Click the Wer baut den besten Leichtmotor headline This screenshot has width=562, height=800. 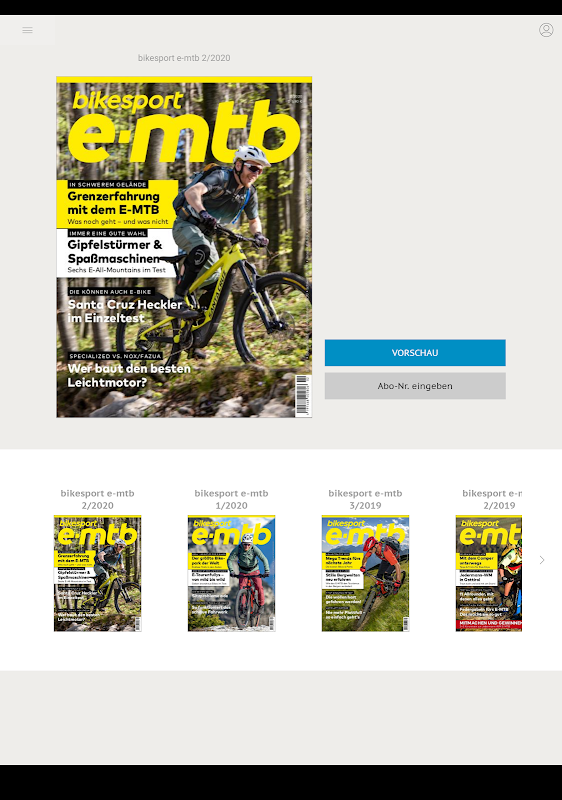click(x=129, y=376)
